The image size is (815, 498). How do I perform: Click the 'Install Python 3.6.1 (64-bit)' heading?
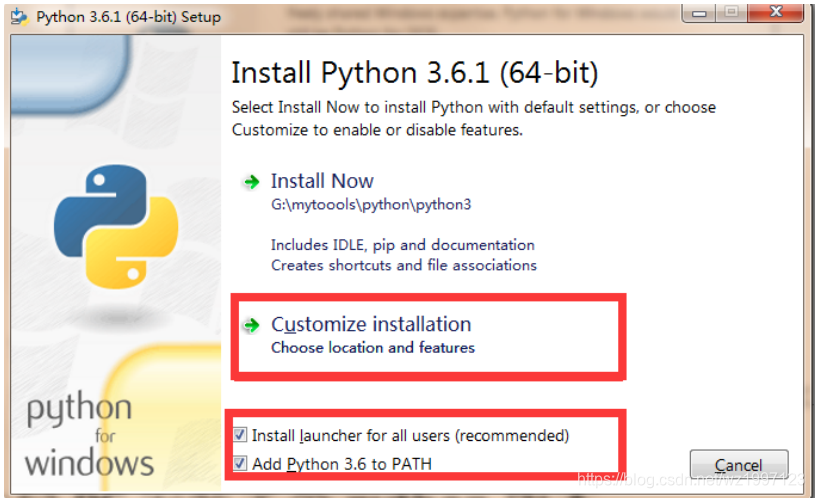coord(415,73)
